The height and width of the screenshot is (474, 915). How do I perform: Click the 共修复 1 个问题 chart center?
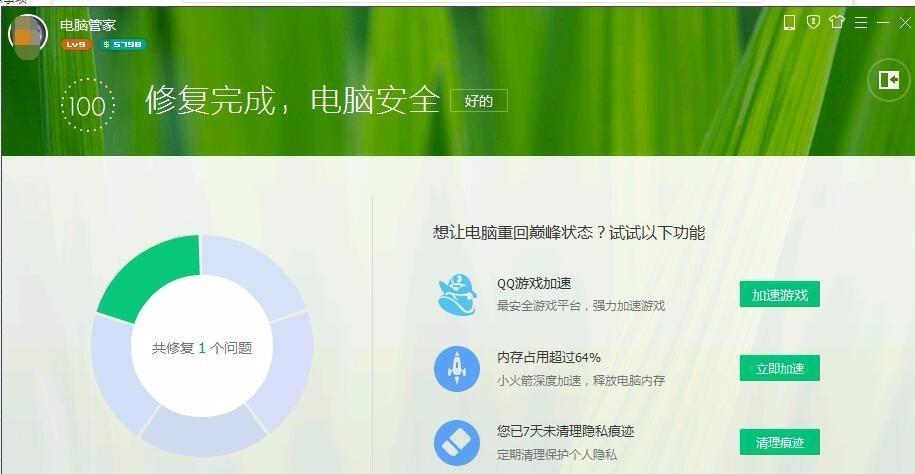pos(202,348)
